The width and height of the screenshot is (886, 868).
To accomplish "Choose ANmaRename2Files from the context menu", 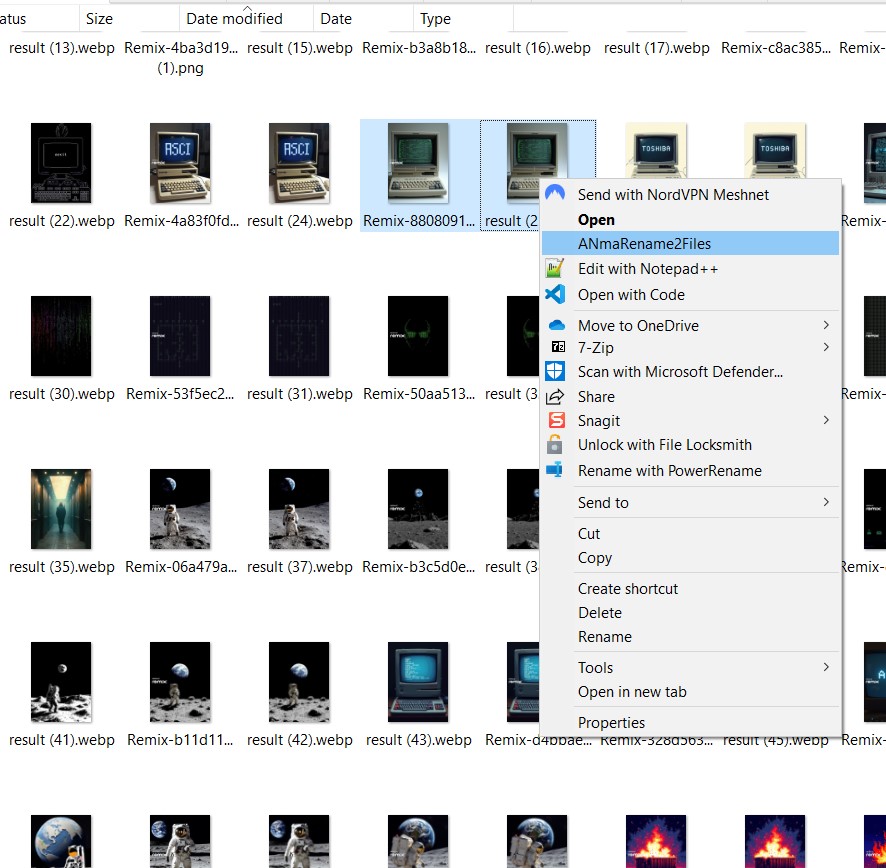I will [644, 243].
